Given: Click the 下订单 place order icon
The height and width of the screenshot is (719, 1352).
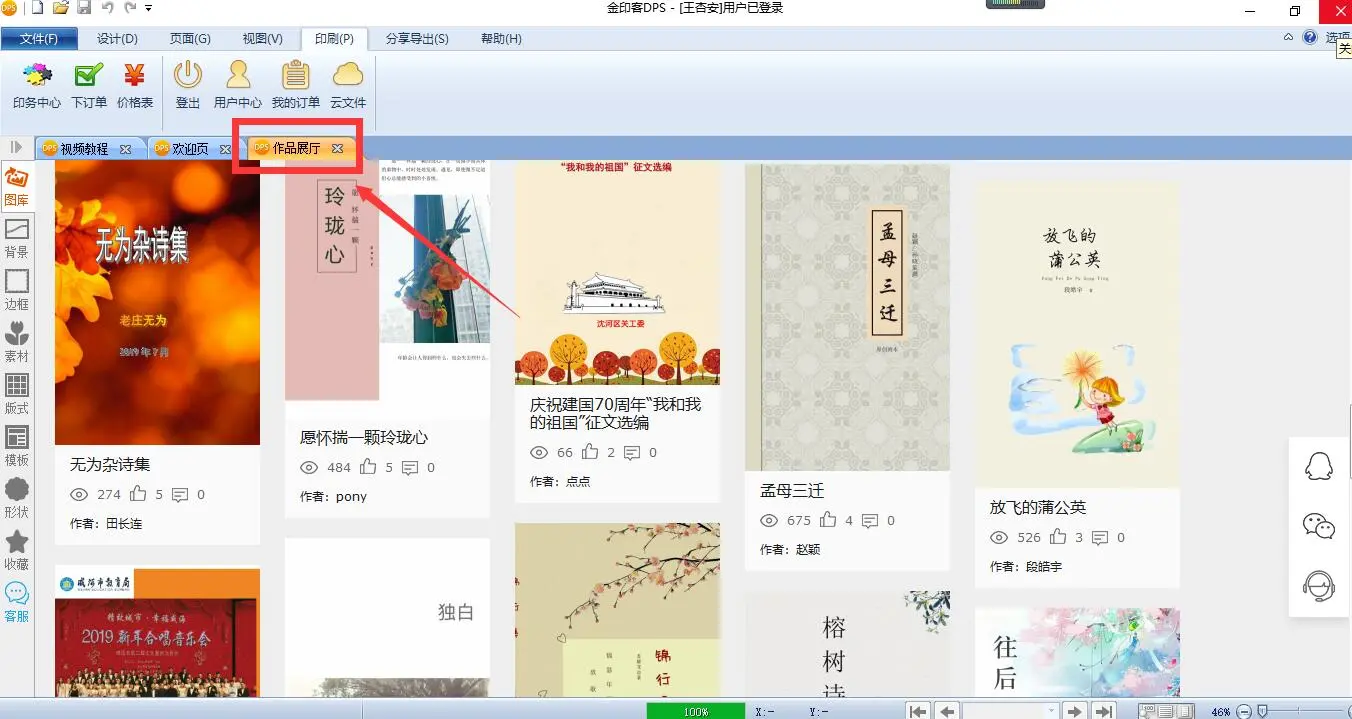Looking at the screenshot, I should click(x=89, y=85).
